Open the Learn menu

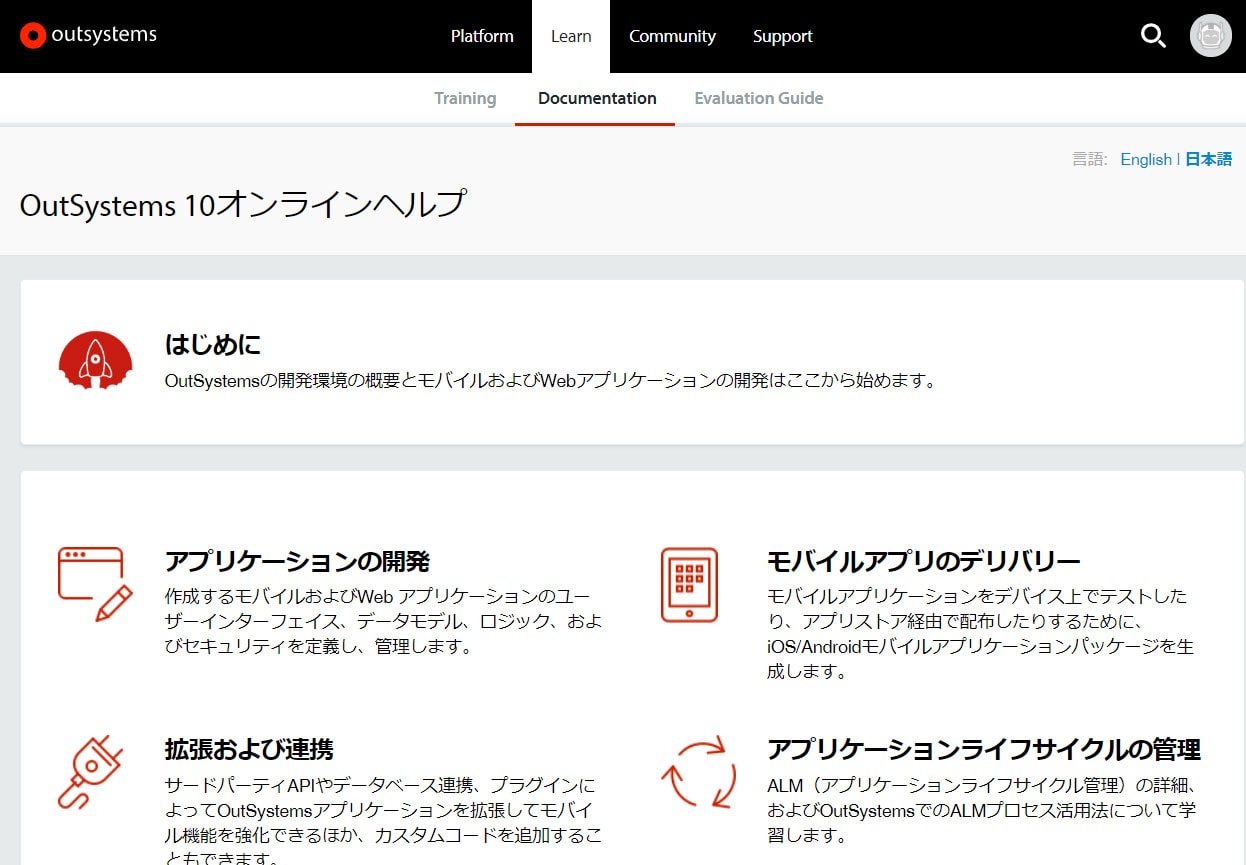tap(571, 36)
